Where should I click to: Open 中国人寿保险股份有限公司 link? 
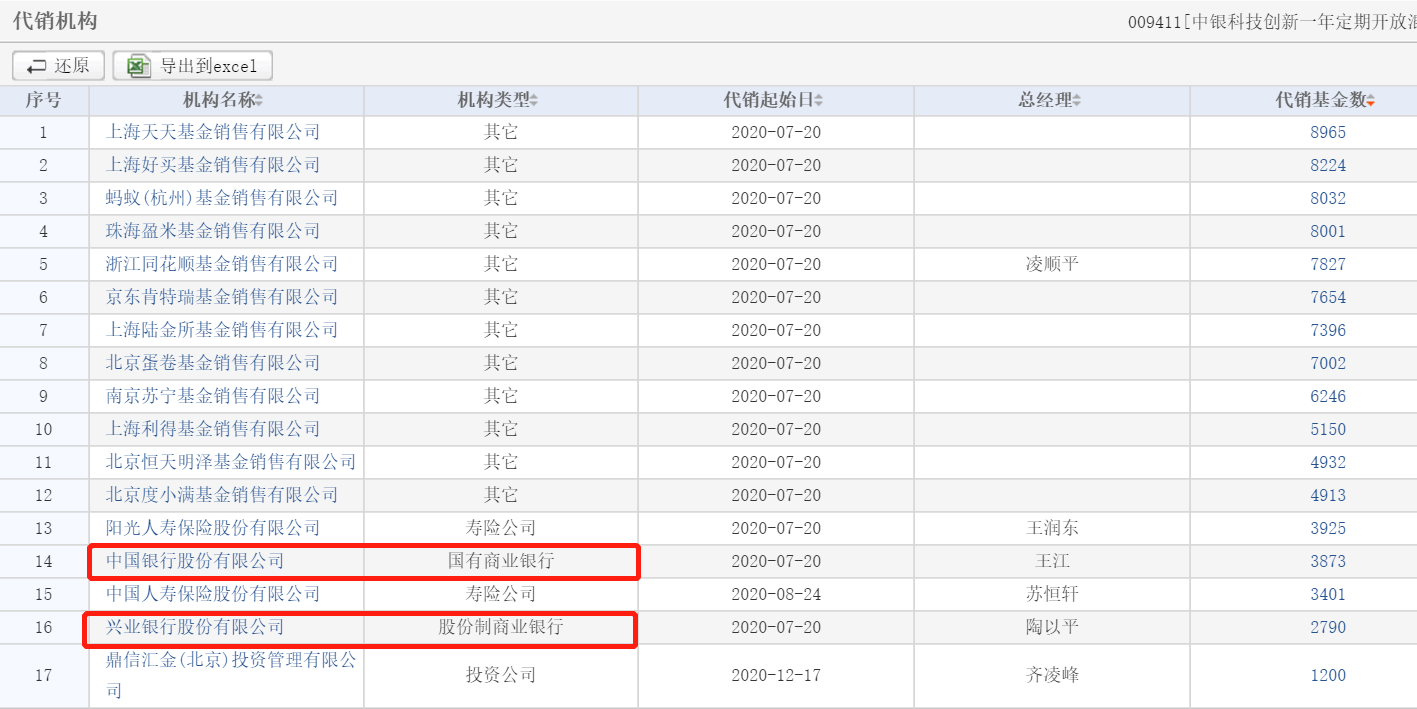(x=213, y=594)
